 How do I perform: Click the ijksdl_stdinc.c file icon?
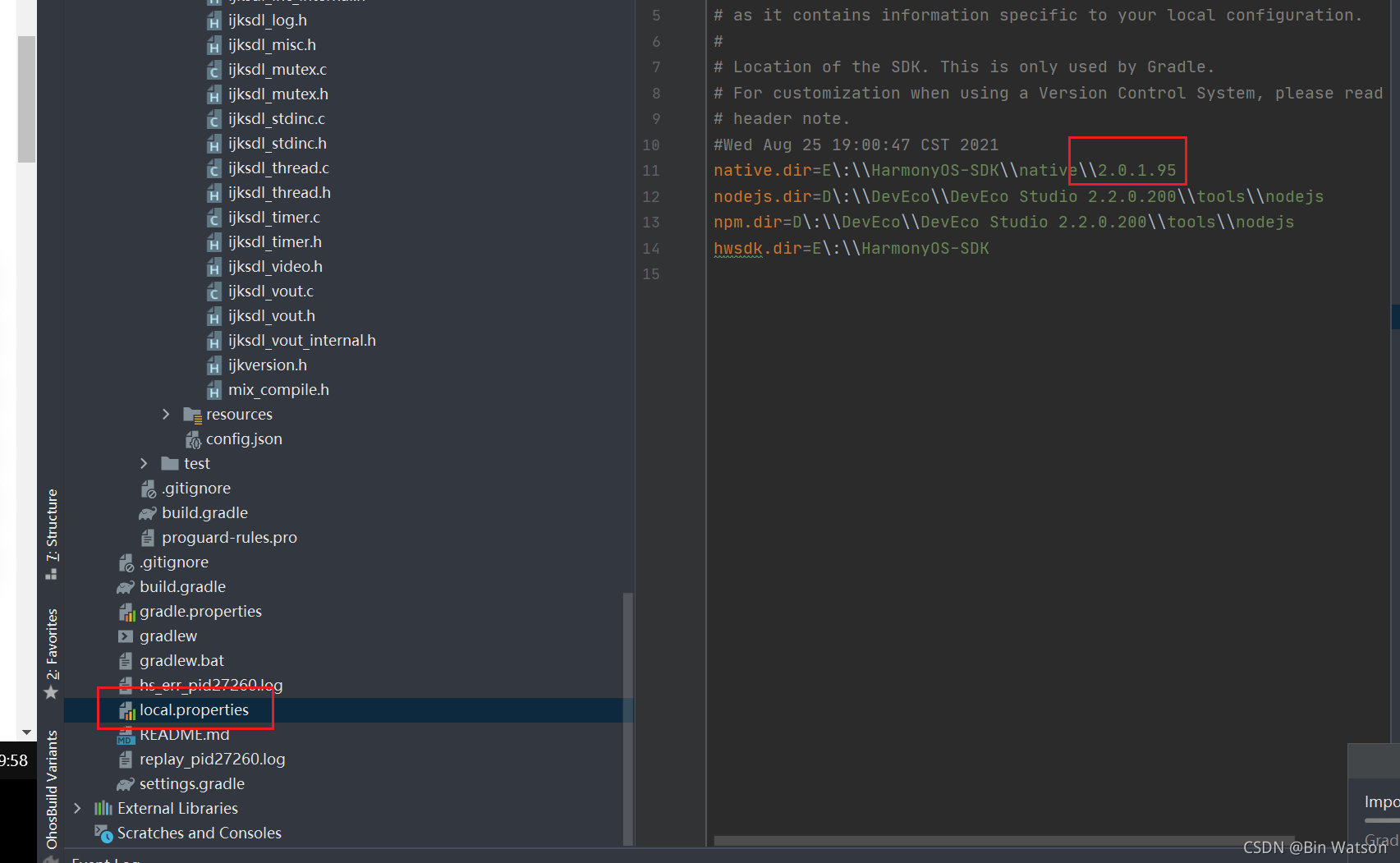[x=213, y=119]
